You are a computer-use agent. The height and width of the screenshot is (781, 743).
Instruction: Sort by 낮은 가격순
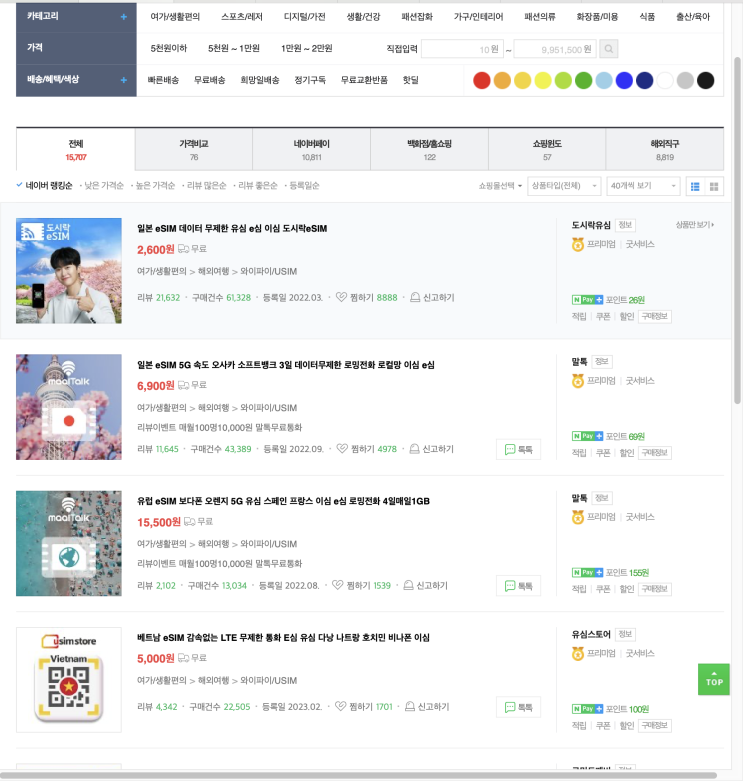(x=104, y=185)
